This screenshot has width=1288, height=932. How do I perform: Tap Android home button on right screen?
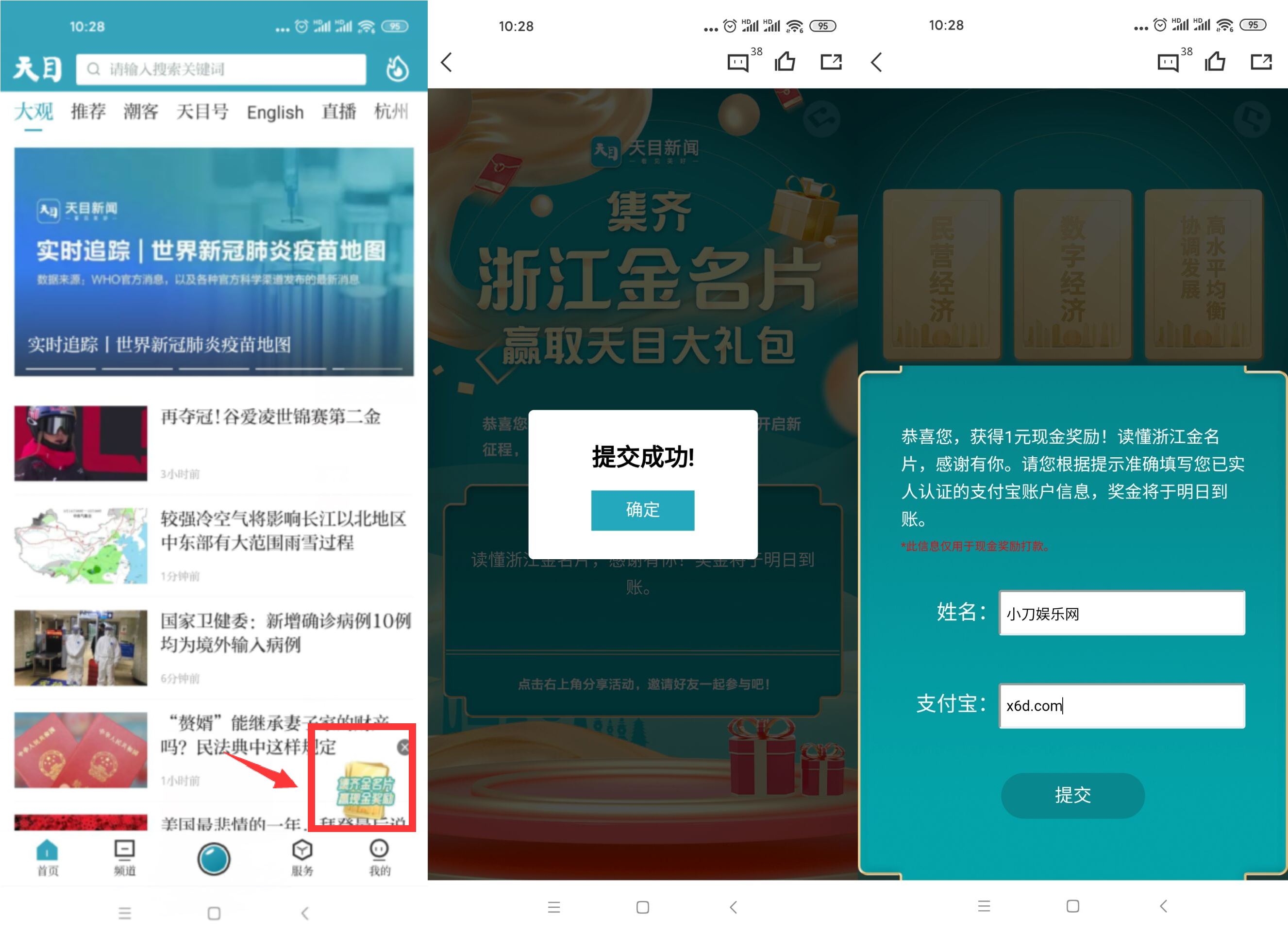coord(1073,906)
